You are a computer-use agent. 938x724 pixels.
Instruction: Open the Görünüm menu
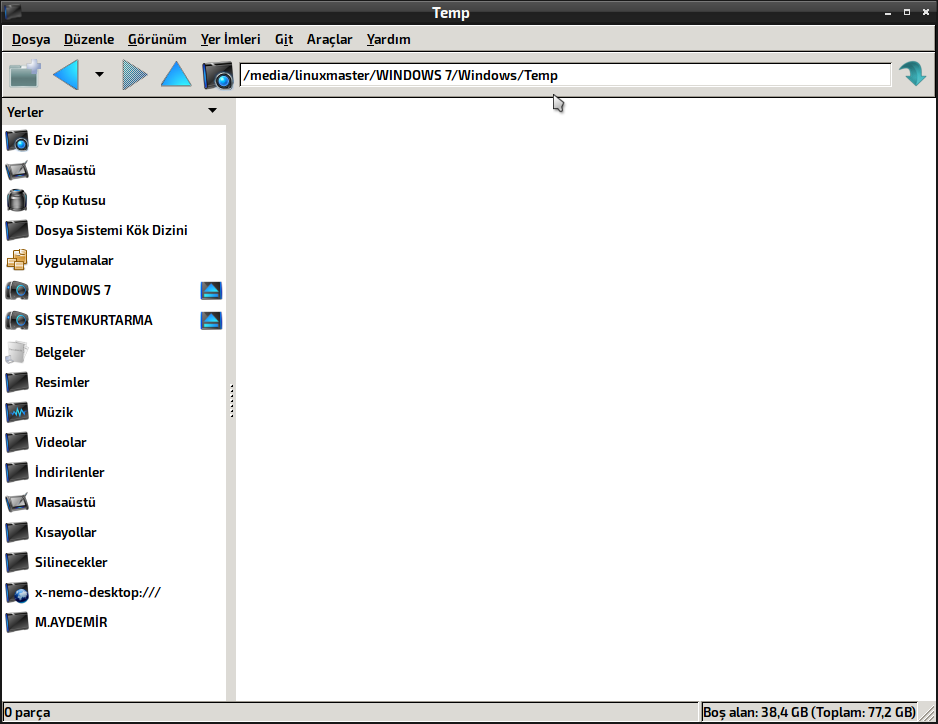(x=157, y=39)
